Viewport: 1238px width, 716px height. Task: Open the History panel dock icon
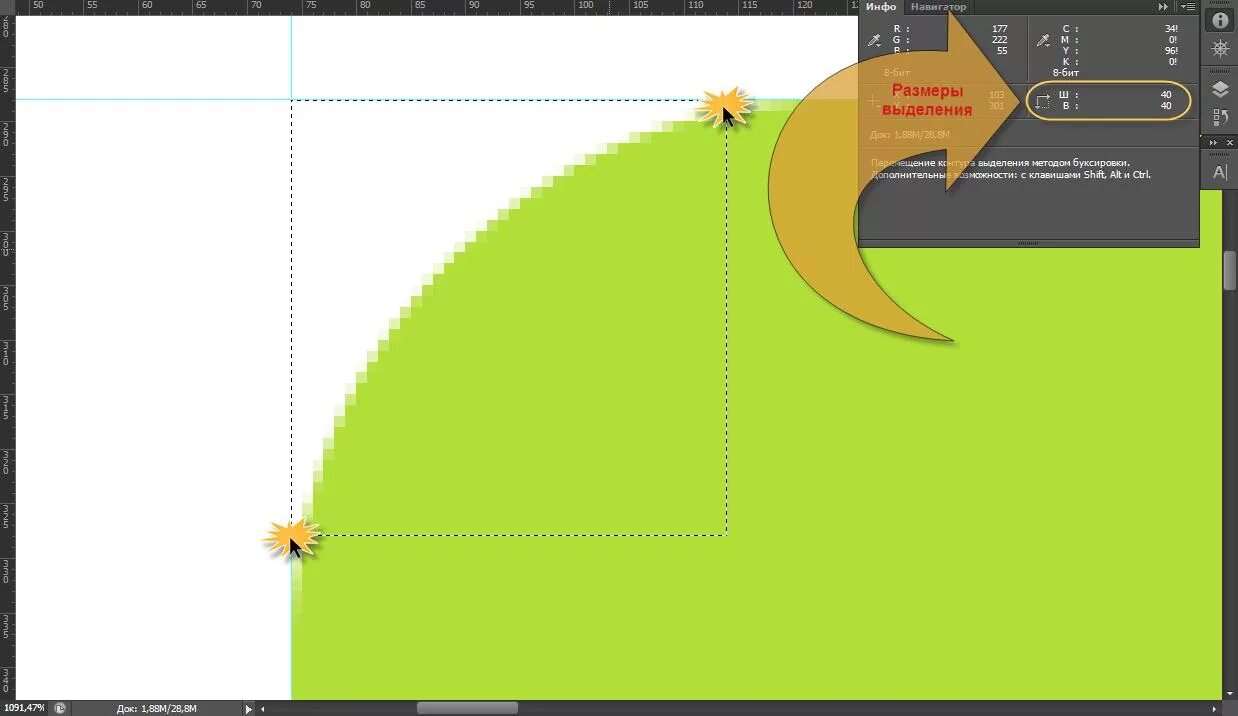point(1220,117)
